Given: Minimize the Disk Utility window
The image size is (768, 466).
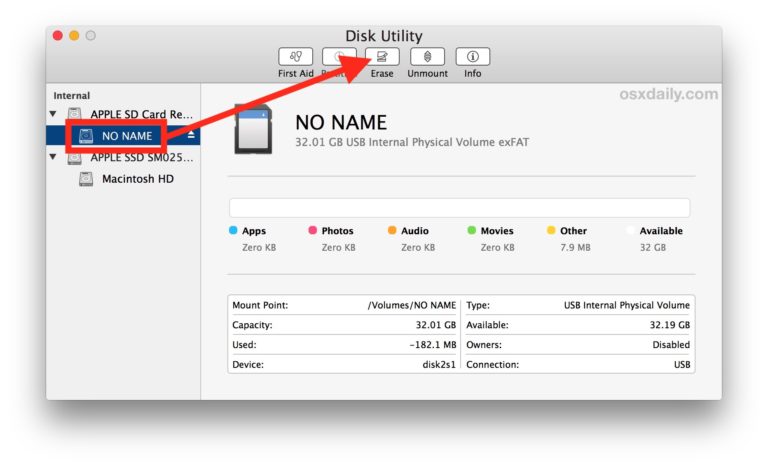Looking at the screenshot, I should click(x=74, y=35).
